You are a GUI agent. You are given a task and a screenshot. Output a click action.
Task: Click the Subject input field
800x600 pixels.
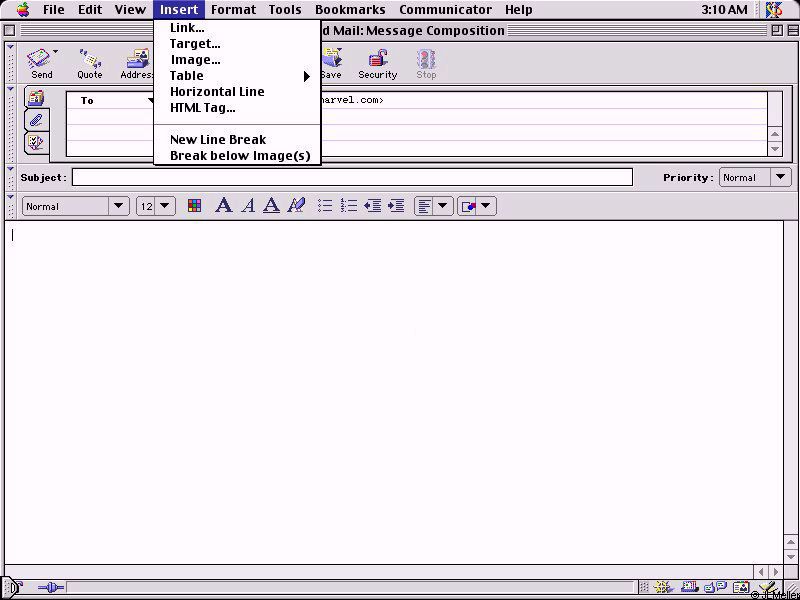[x=352, y=178]
